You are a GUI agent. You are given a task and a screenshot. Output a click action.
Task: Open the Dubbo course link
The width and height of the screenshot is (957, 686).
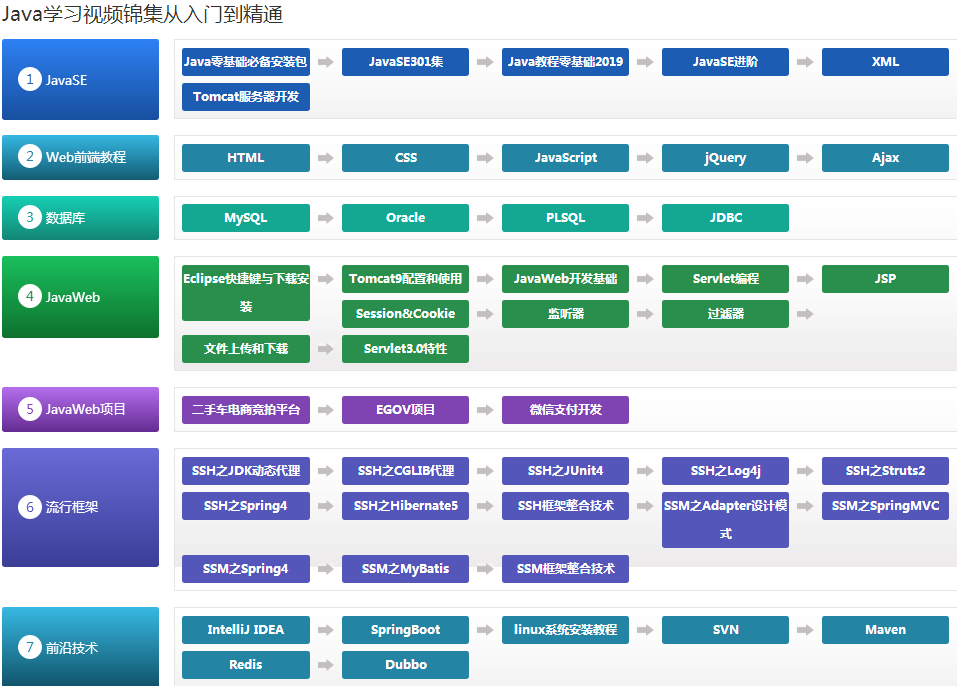[x=405, y=665]
